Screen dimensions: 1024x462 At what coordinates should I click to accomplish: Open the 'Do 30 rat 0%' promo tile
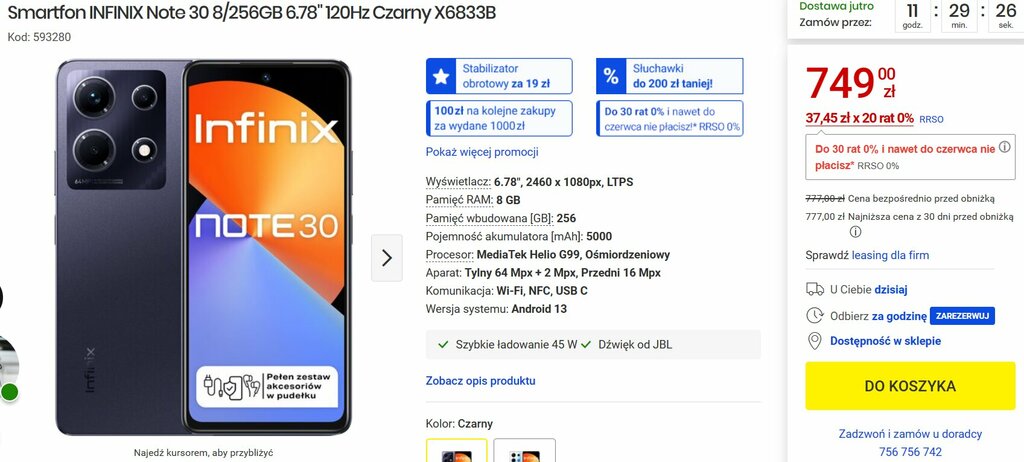pos(669,118)
